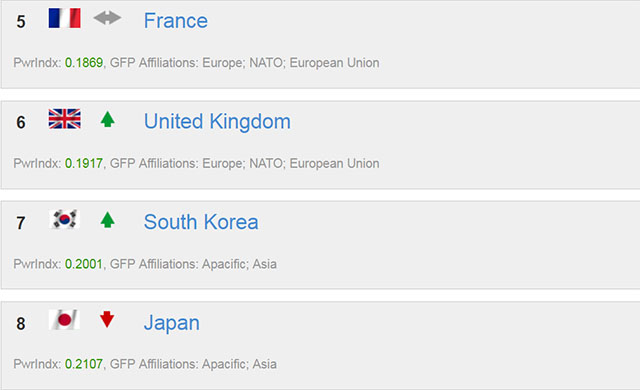The height and width of the screenshot is (390, 640).
Task: Click the France flag icon
Action: pyautogui.click(x=64, y=18)
